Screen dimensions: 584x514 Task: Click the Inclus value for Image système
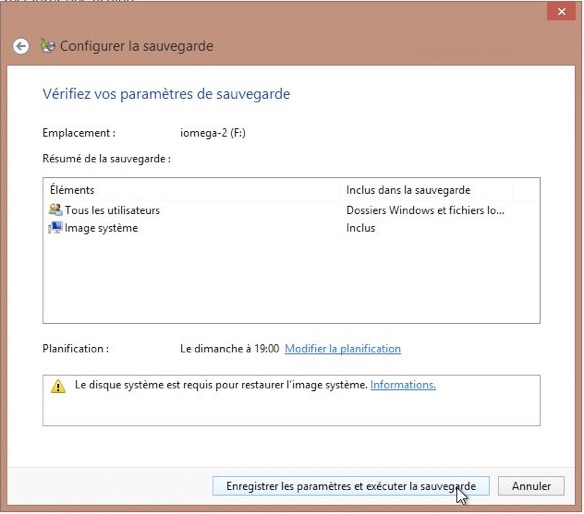[361, 228]
